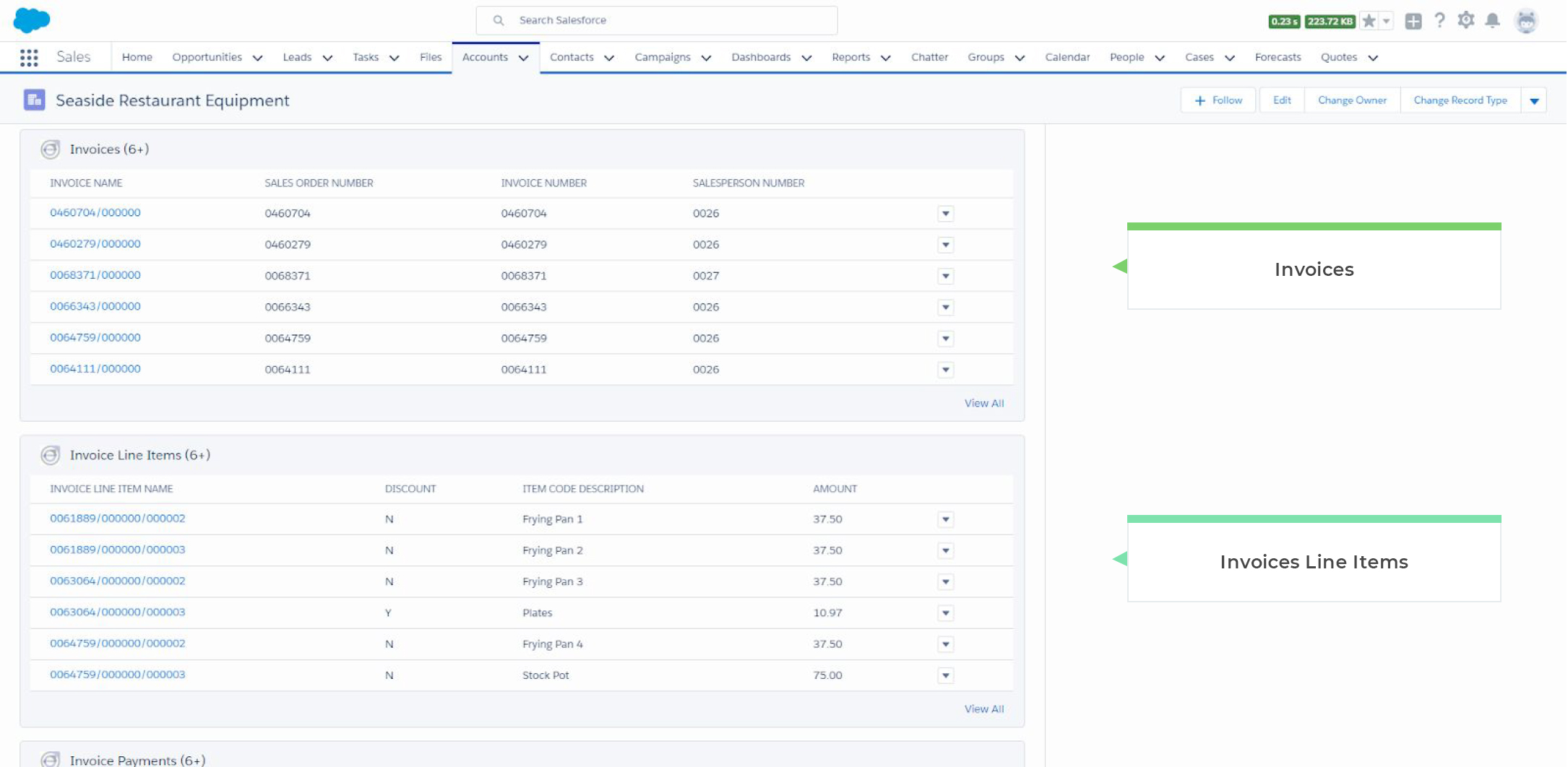The image size is (1568, 767).
Task: Expand row actions for invoice 0460704/000000
Action: coord(945,214)
